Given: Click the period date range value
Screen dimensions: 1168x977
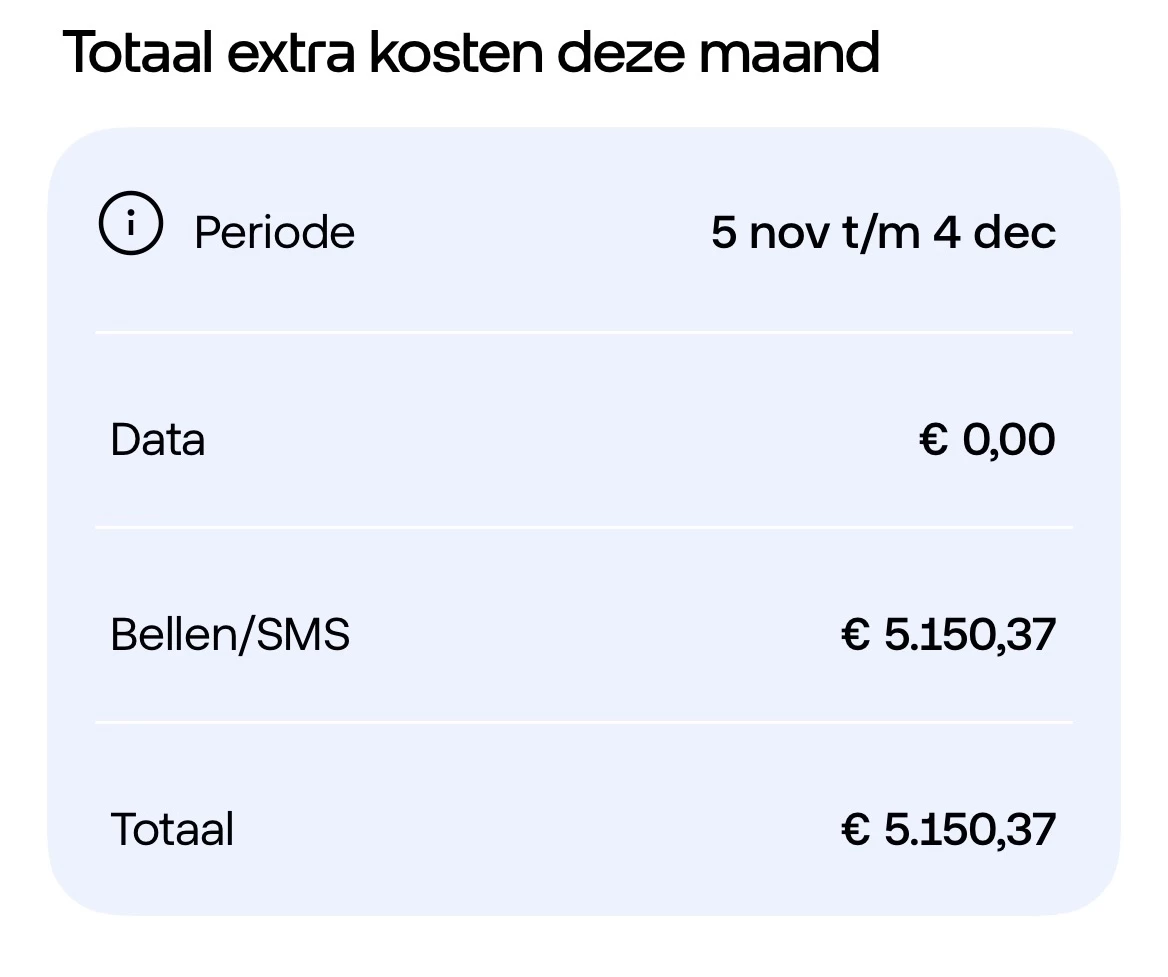Looking at the screenshot, I should point(883,233).
